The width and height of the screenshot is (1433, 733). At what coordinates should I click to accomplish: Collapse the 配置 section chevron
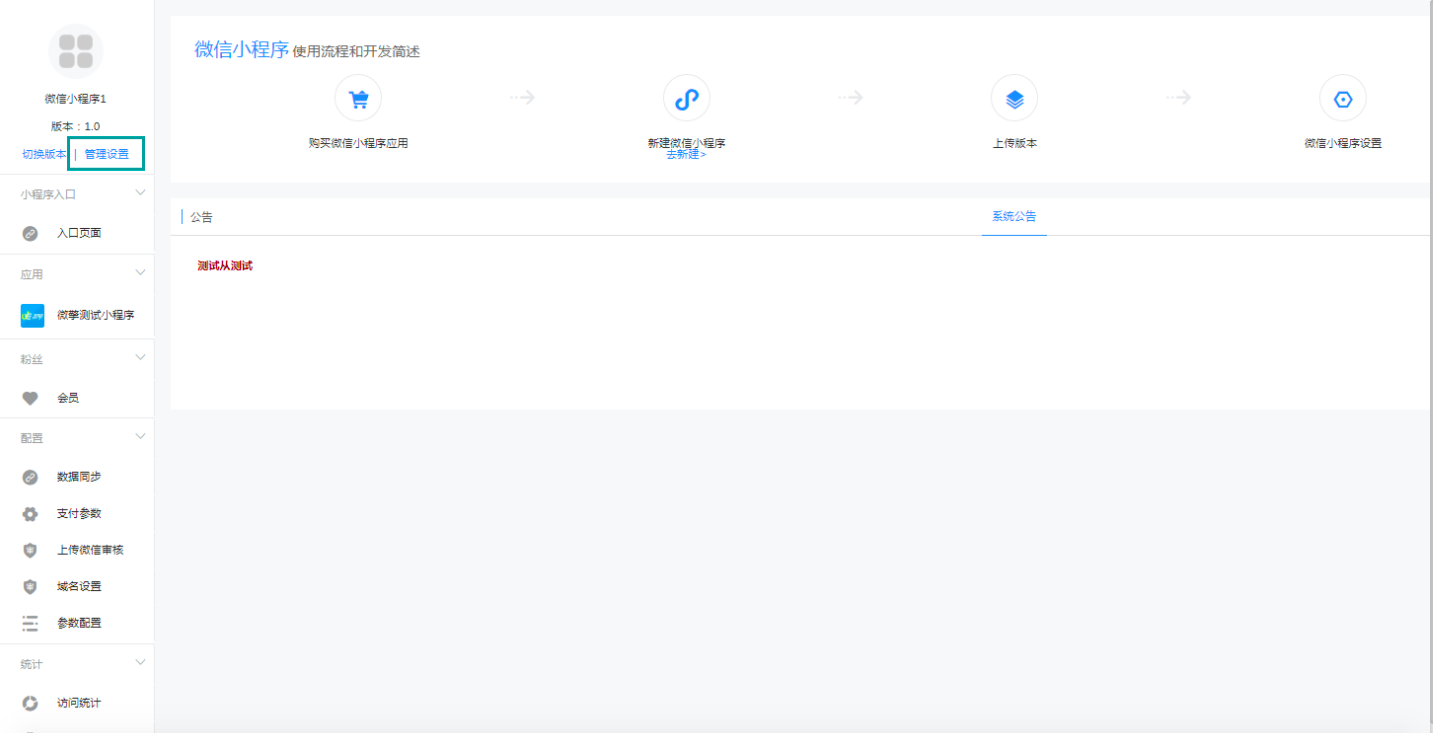click(x=140, y=437)
